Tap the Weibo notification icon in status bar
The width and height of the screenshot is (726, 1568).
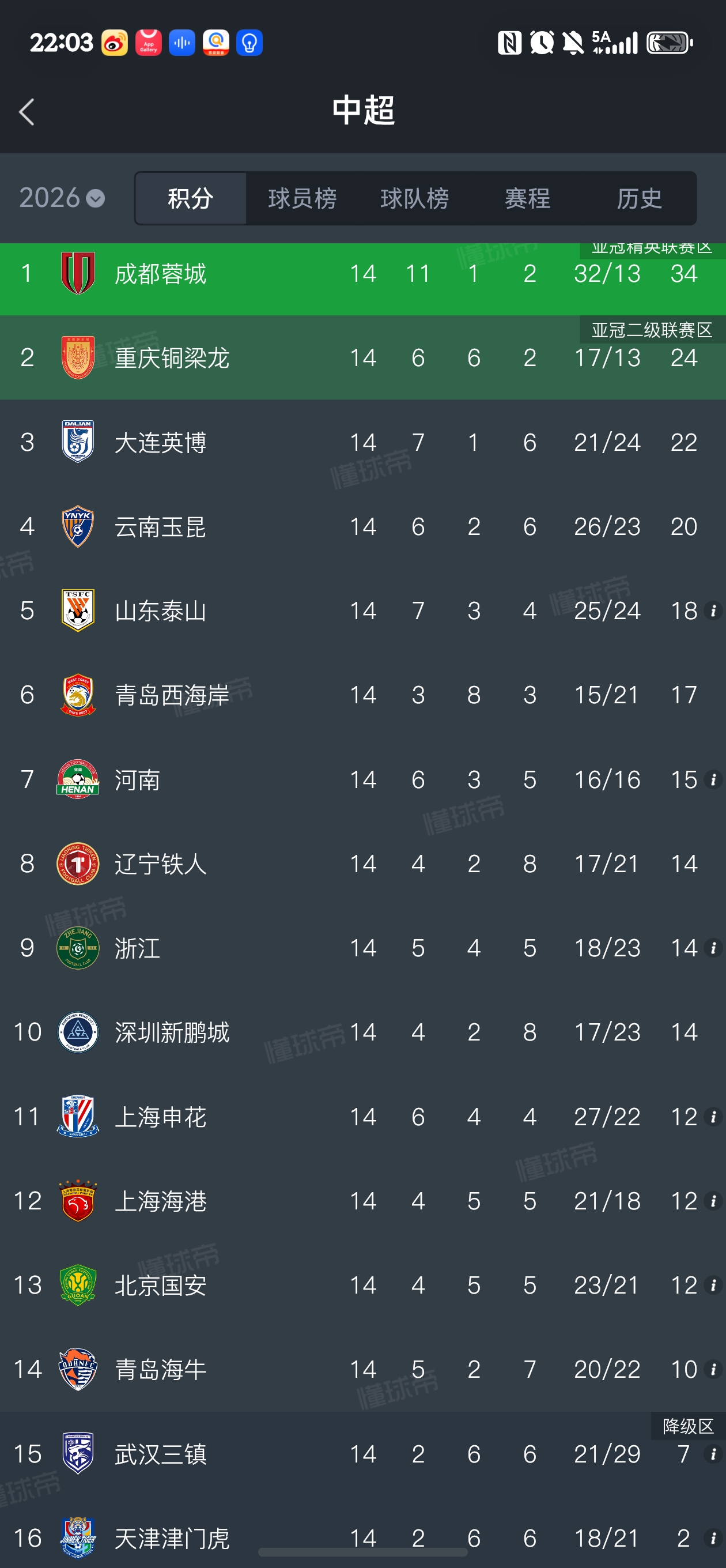[115, 43]
